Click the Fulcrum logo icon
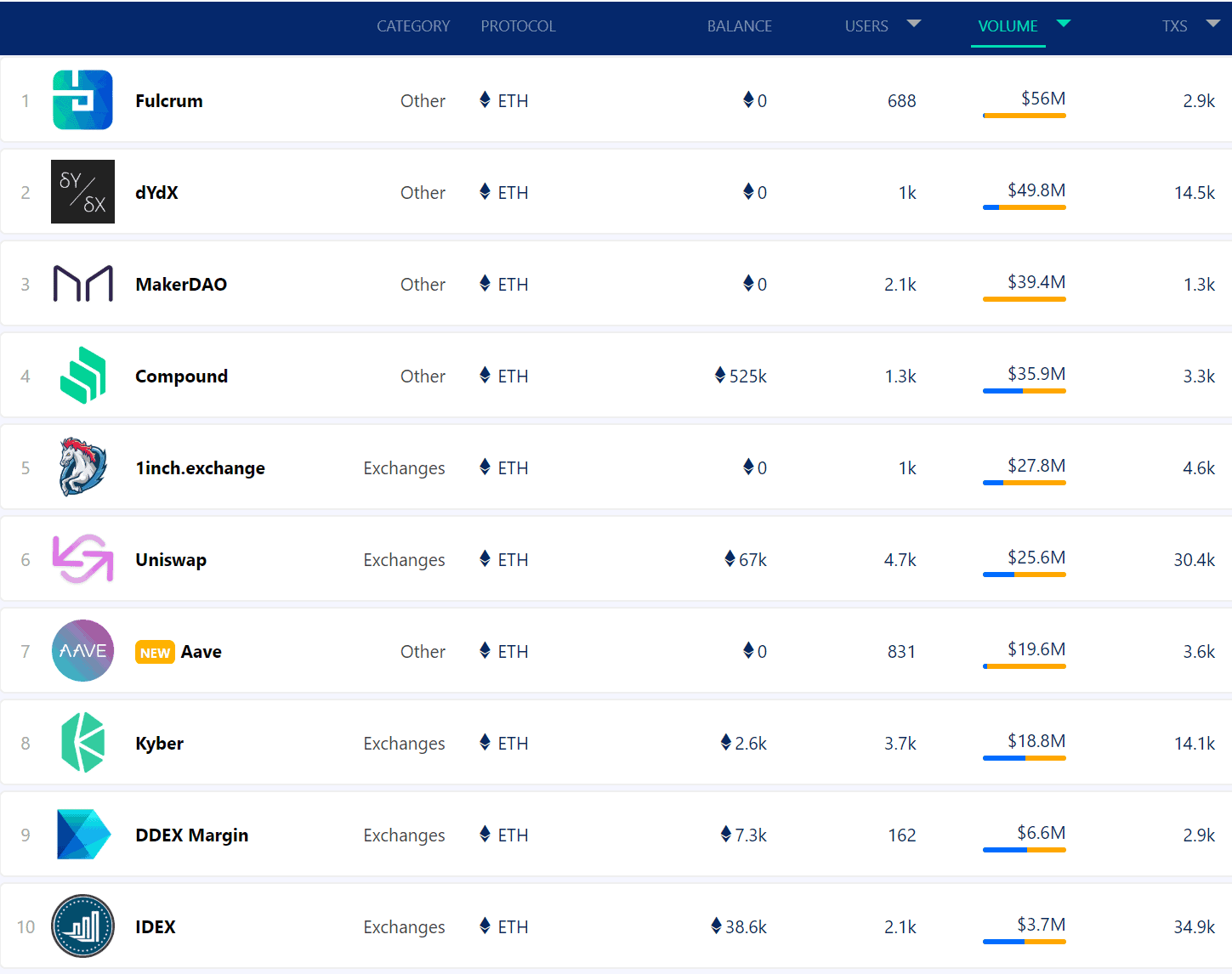The width and height of the screenshot is (1232, 974). (82, 100)
